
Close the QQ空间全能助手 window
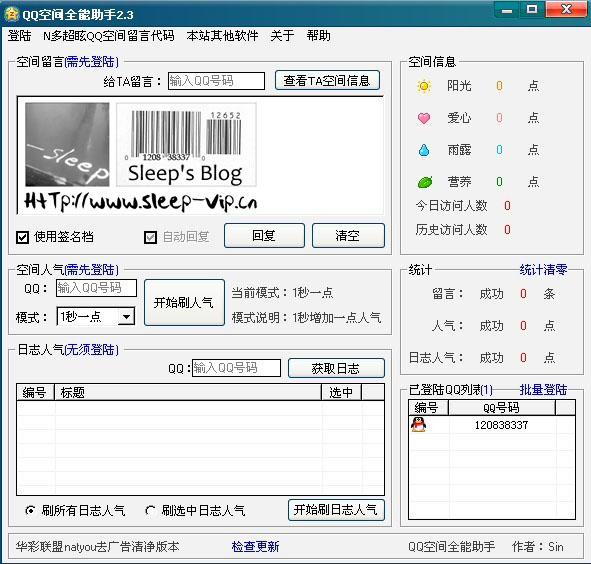[567, 10]
